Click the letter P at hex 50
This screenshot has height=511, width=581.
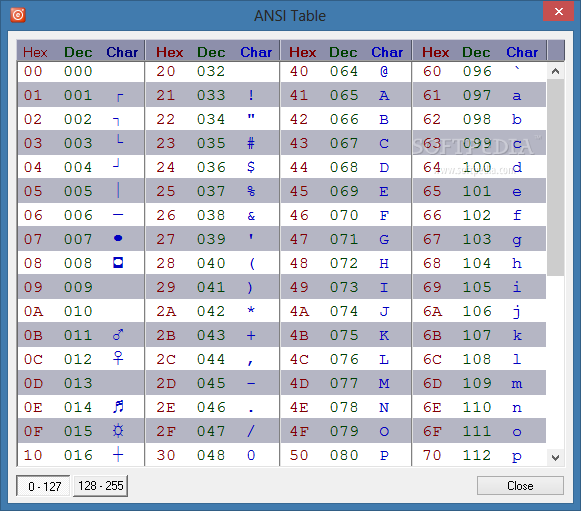click(x=384, y=455)
